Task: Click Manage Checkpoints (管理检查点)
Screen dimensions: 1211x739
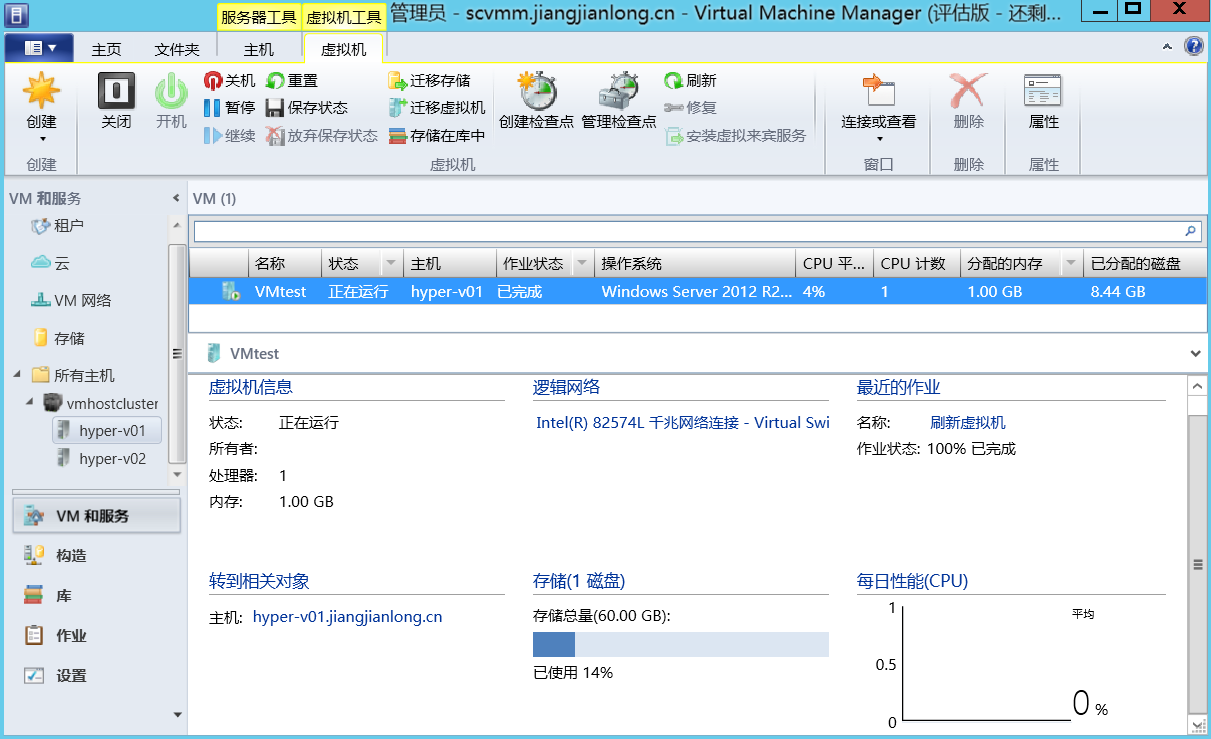Action: [x=618, y=101]
